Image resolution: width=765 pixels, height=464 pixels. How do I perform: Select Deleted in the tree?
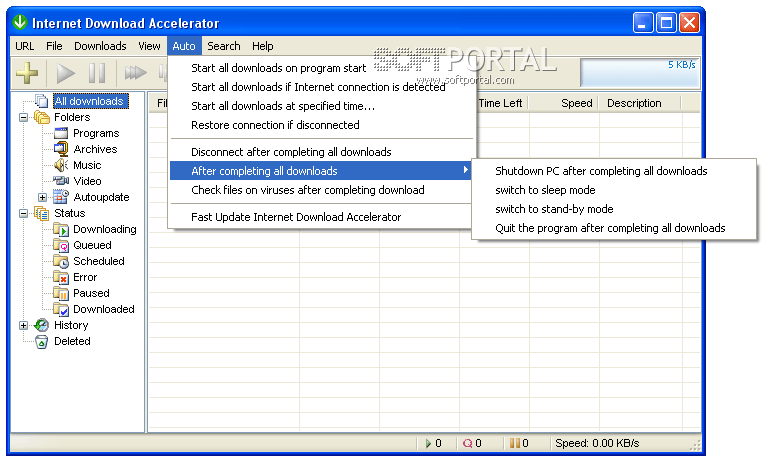point(72,342)
